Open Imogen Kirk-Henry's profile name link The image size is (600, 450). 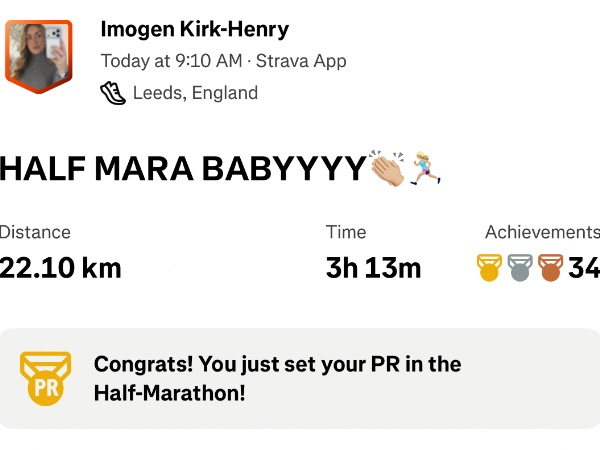coord(195,29)
